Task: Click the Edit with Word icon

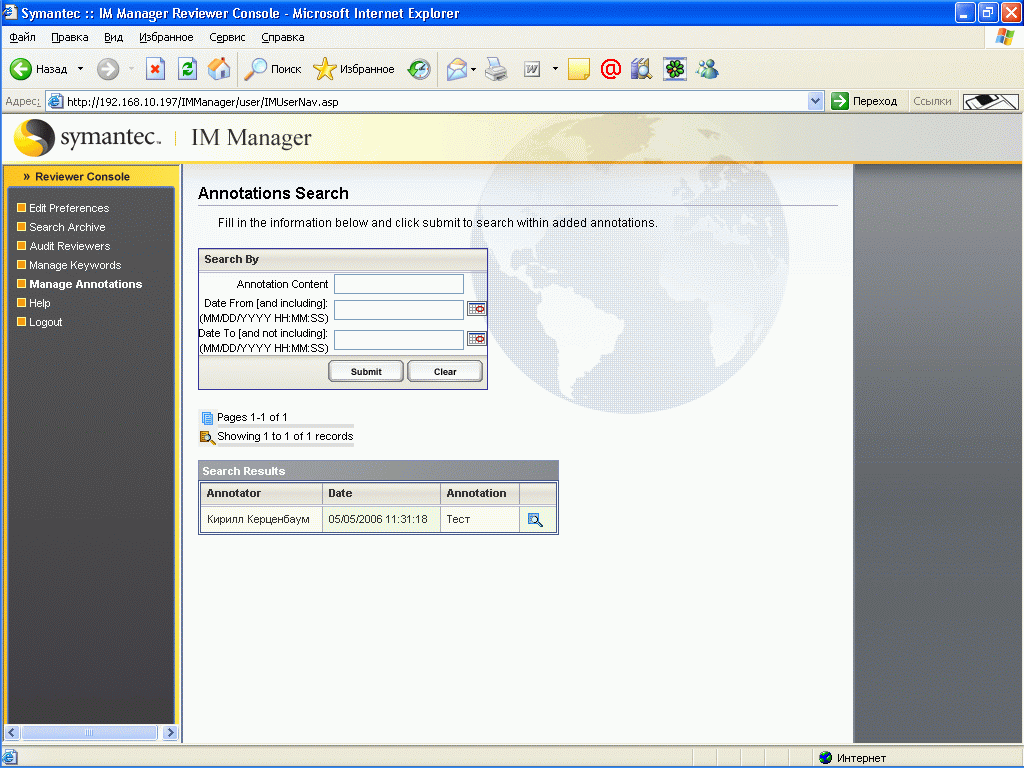Action: (x=532, y=69)
